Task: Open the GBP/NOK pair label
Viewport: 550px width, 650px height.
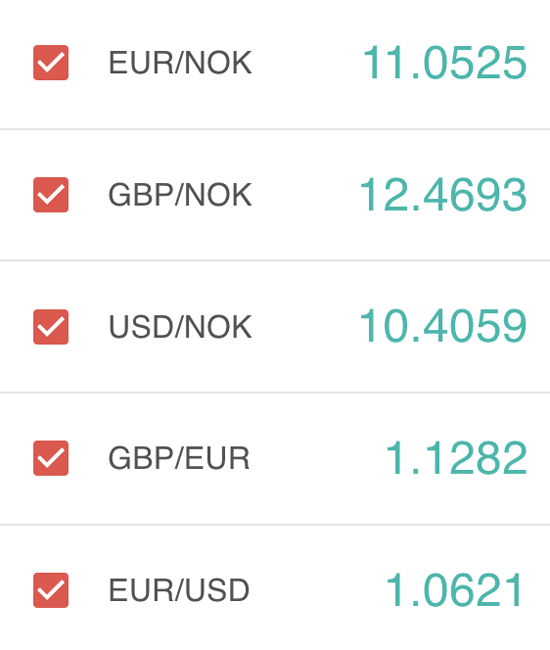Action: pyautogui.click(x=180, y=194)
